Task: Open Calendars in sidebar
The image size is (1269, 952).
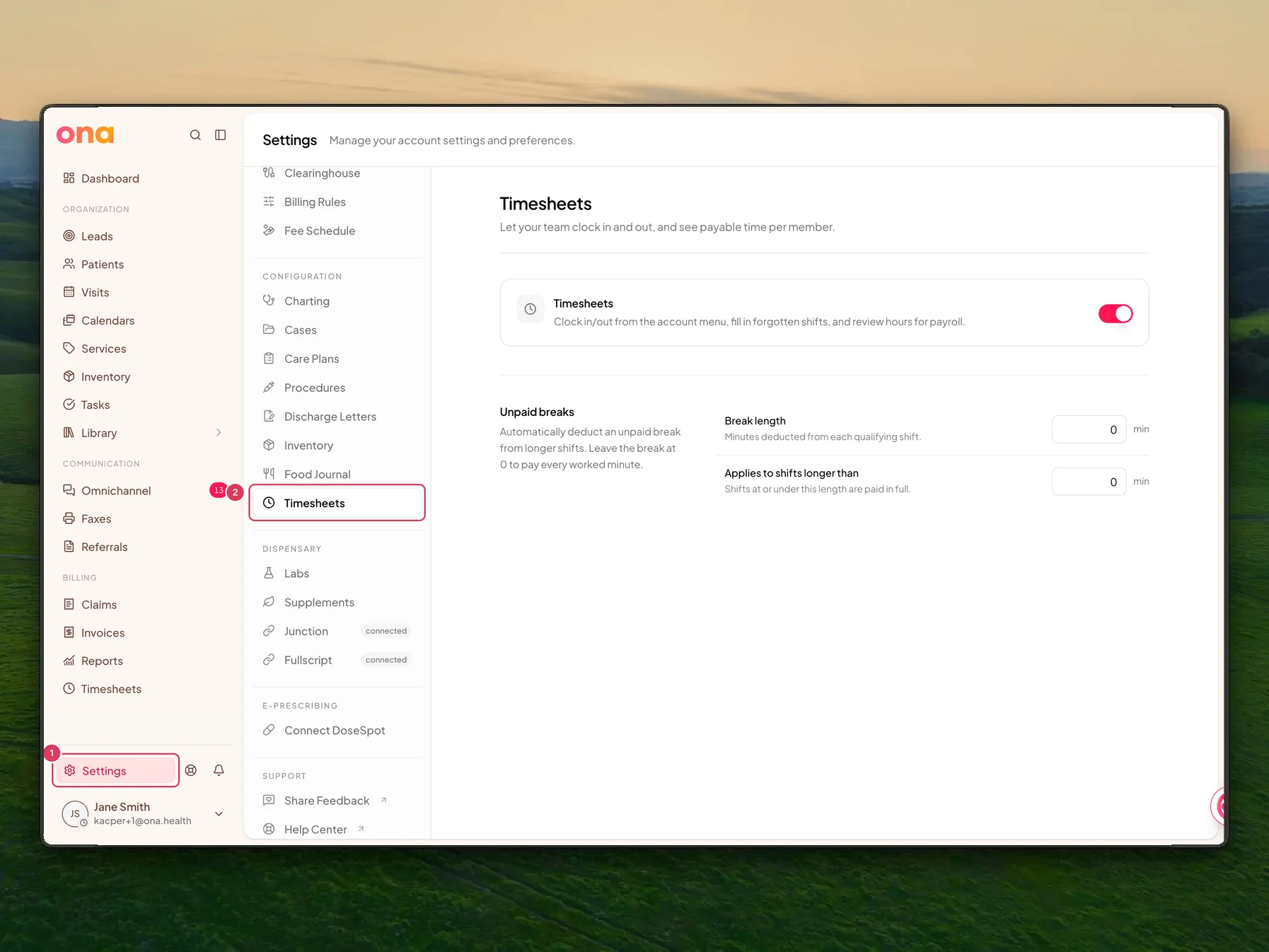Action: [x=143, y=320]
